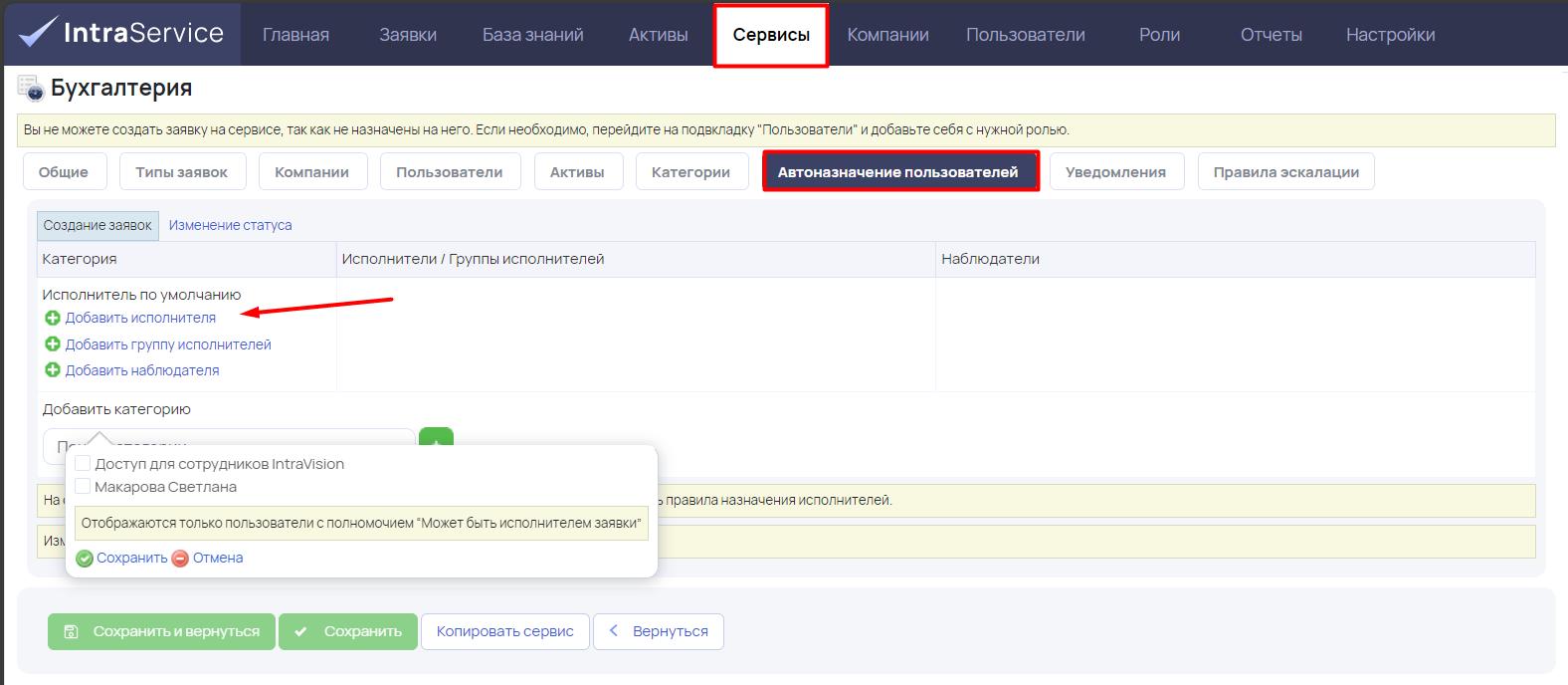Open the База знаний menu
The image size is (1568, 685).
(x=533, y=35)
